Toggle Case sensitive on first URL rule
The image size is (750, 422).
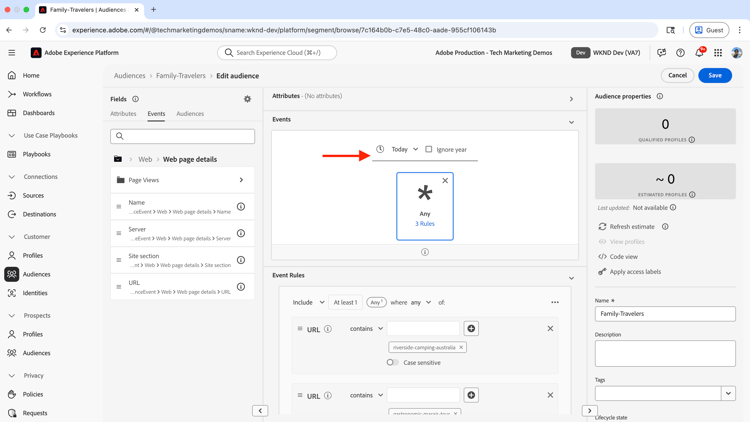pos(393,363)
